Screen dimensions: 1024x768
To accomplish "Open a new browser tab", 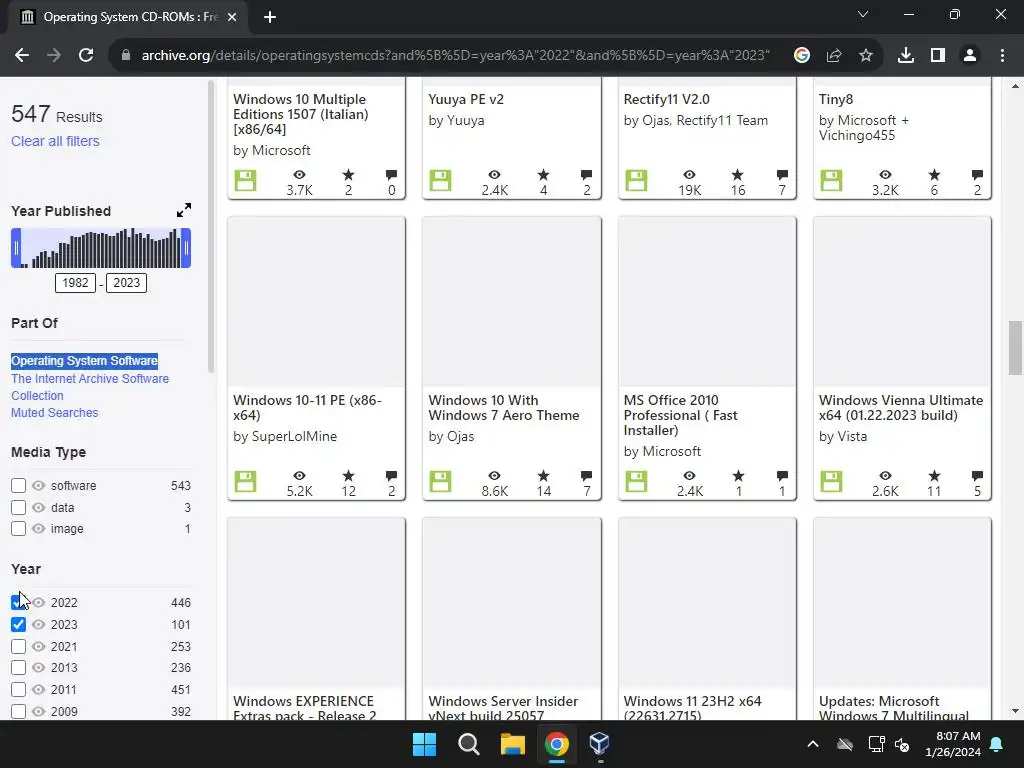I will pyautogui.click(x=270, y=17).
